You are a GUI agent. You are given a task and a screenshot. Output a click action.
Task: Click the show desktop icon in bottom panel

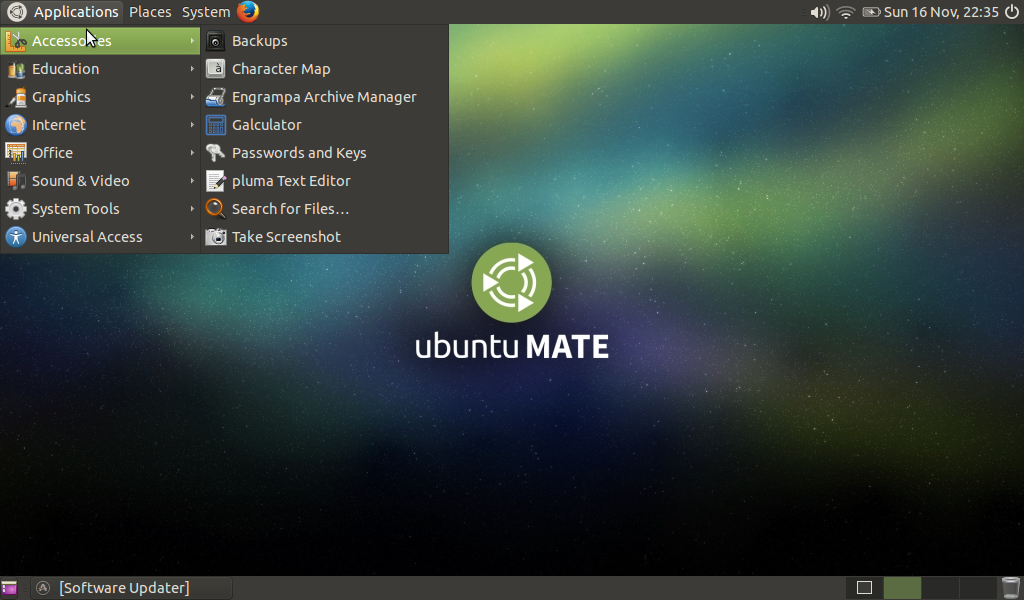click(x=9, y=588)
